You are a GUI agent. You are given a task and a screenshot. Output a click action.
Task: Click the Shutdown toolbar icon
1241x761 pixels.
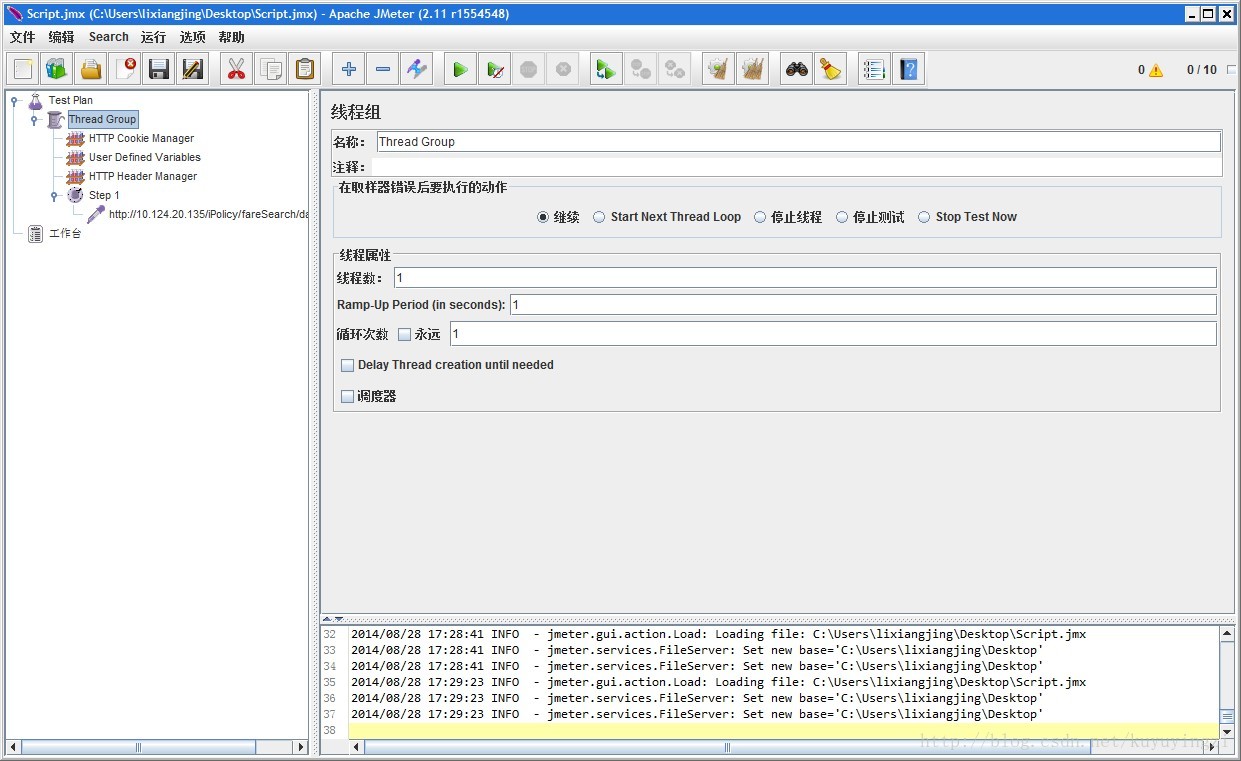click(563, 69)
